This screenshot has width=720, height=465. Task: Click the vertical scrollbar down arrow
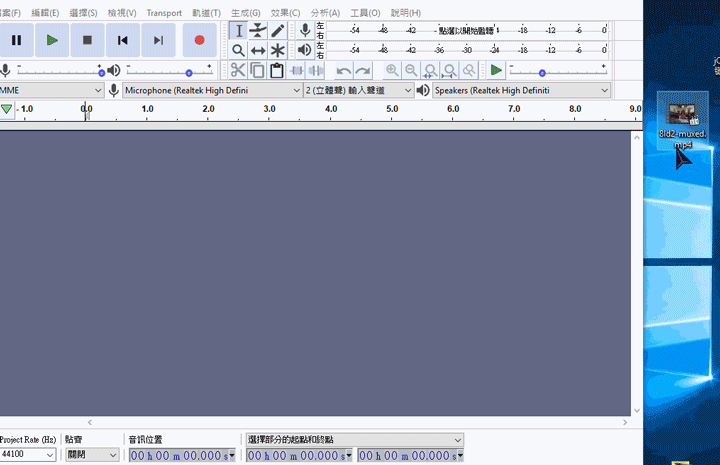point(636,410)
